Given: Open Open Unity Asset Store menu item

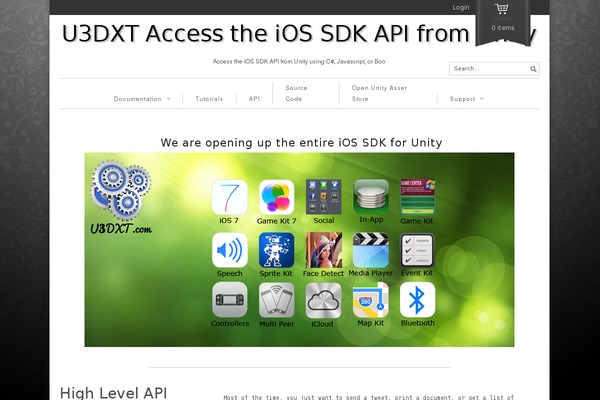Looking at the screenshot, I should click(x=379, y=93).
